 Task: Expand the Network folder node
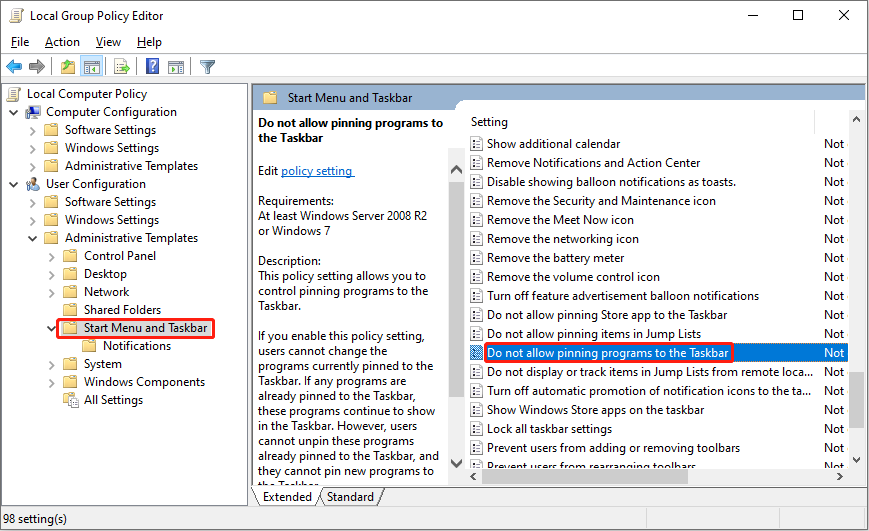(52, 293)
